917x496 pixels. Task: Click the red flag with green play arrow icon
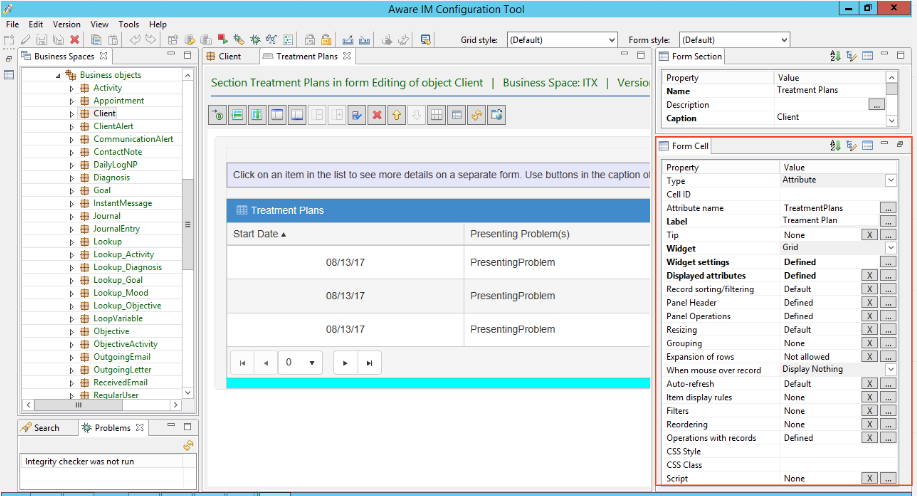click(x=223, y=40)
